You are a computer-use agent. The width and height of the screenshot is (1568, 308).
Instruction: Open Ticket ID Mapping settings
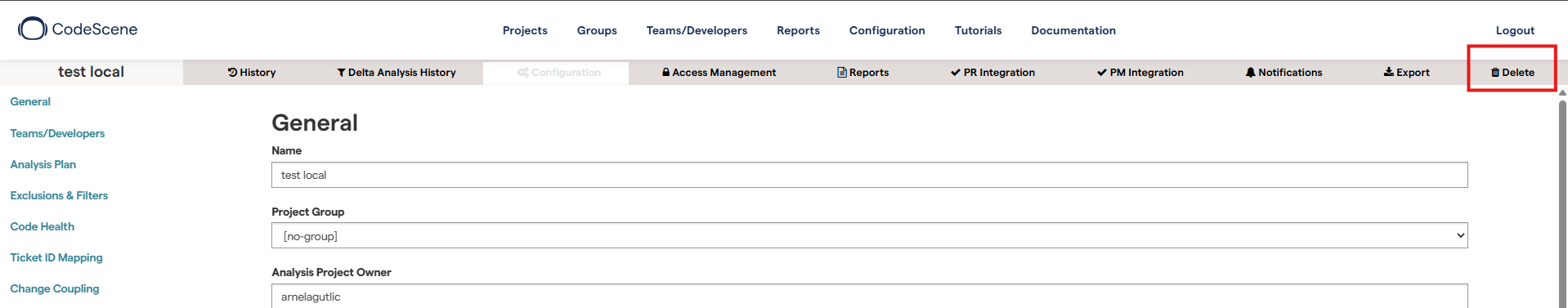(56, 257)
